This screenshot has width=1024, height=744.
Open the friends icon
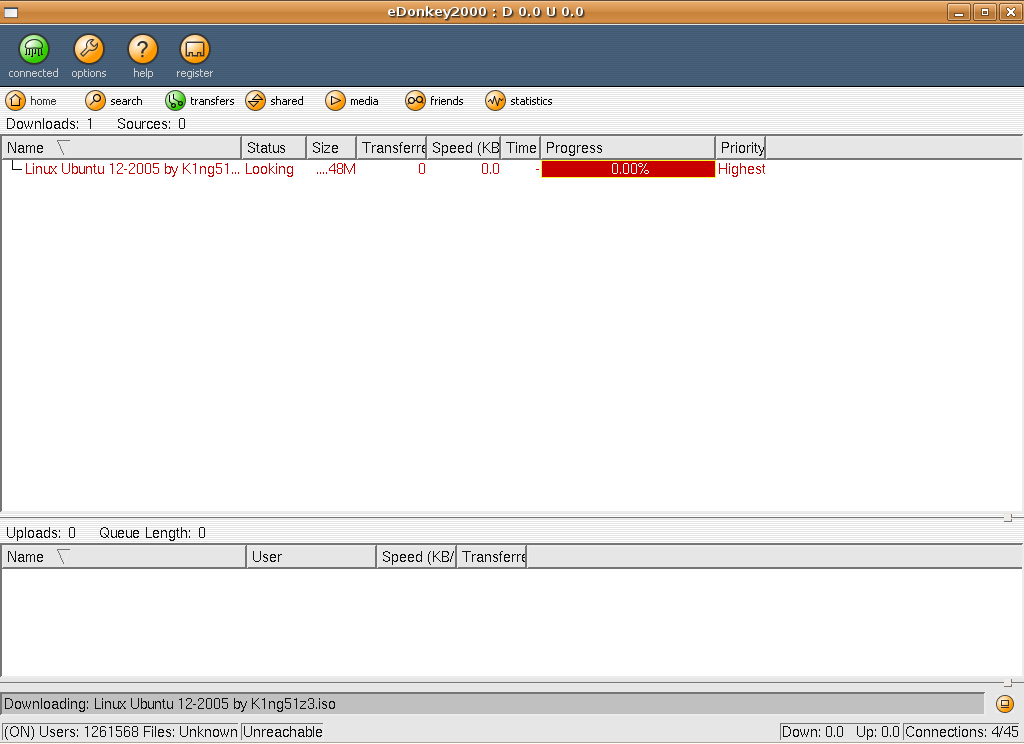(x=415, y=101)
